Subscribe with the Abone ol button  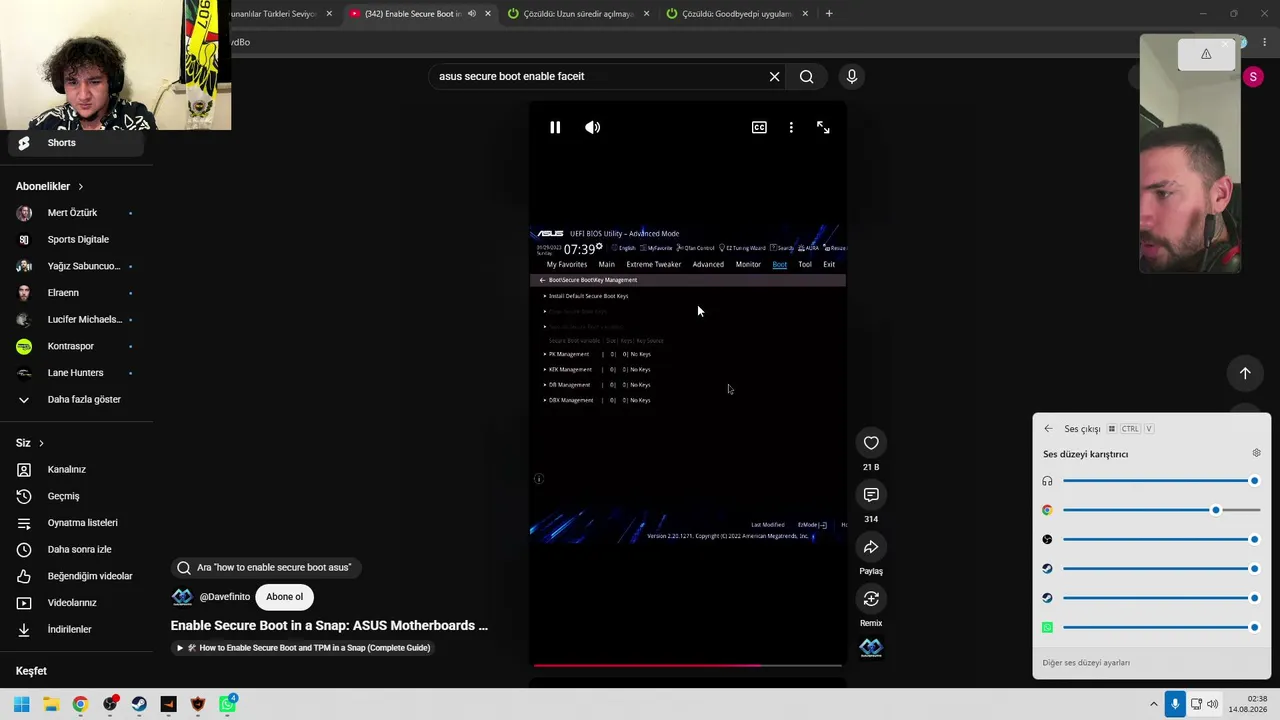click(284, 597)
